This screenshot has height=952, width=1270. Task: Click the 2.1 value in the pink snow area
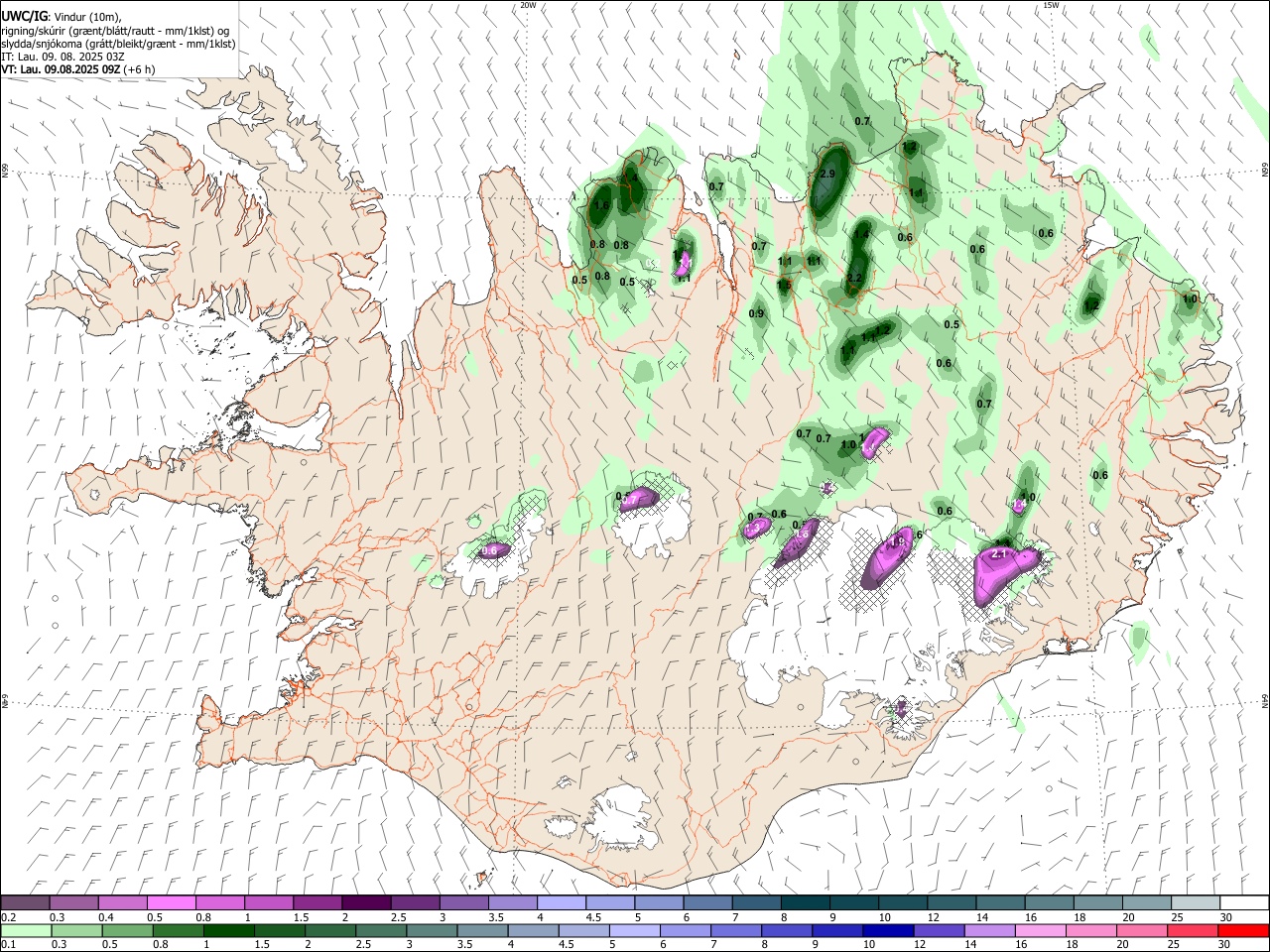coord(999,554)
